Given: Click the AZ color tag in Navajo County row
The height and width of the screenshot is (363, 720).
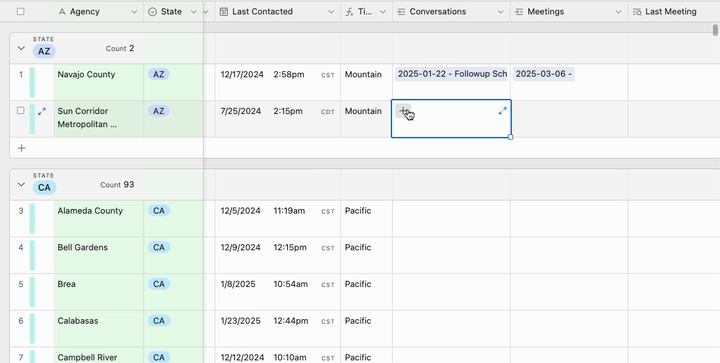Looking at the screenshot, I should point(158,74).
